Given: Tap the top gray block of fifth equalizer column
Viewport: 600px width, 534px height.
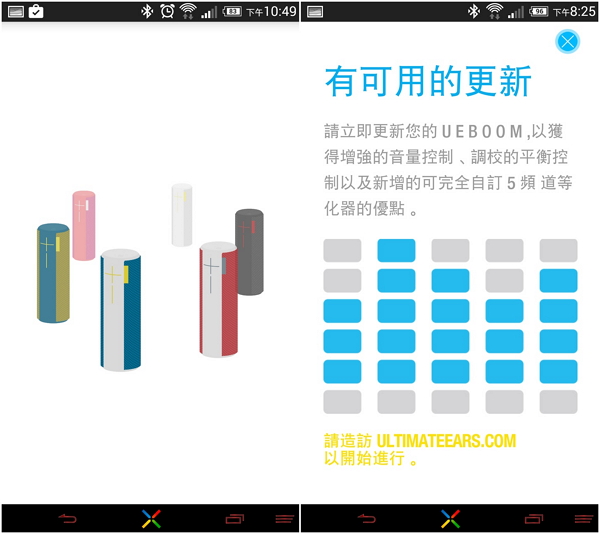Looking at the screenshot, I should pyautogui.click(x=558, y=251).
